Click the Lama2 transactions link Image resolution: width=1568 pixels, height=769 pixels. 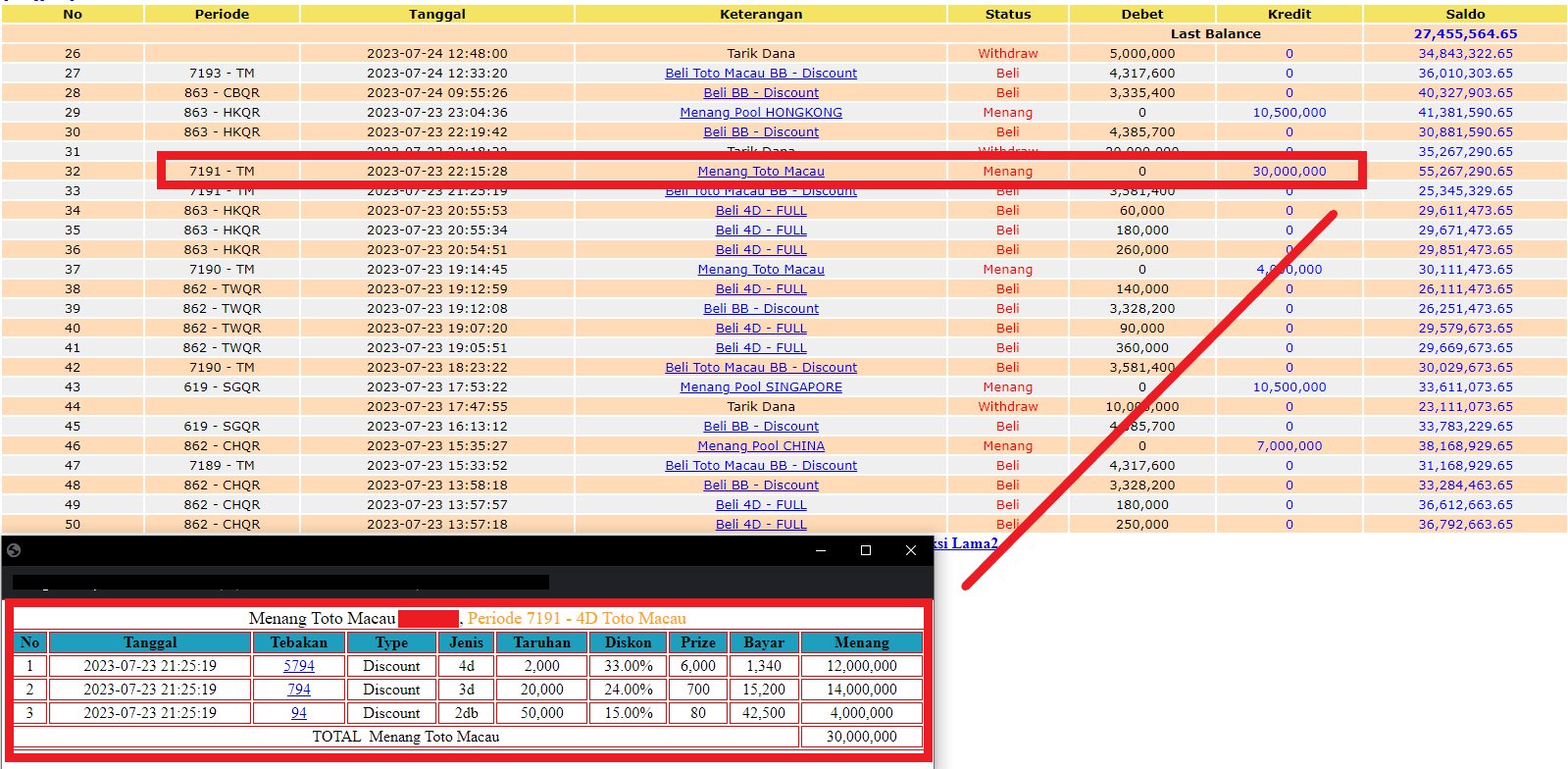(966, 543)
